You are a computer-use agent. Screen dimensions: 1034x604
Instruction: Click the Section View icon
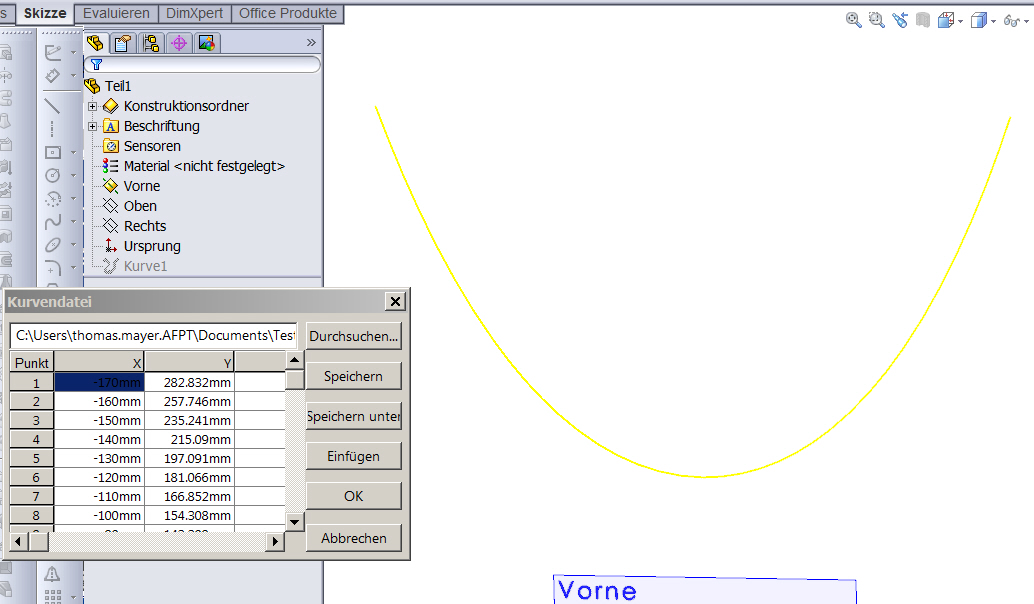[x=923, y=20]
